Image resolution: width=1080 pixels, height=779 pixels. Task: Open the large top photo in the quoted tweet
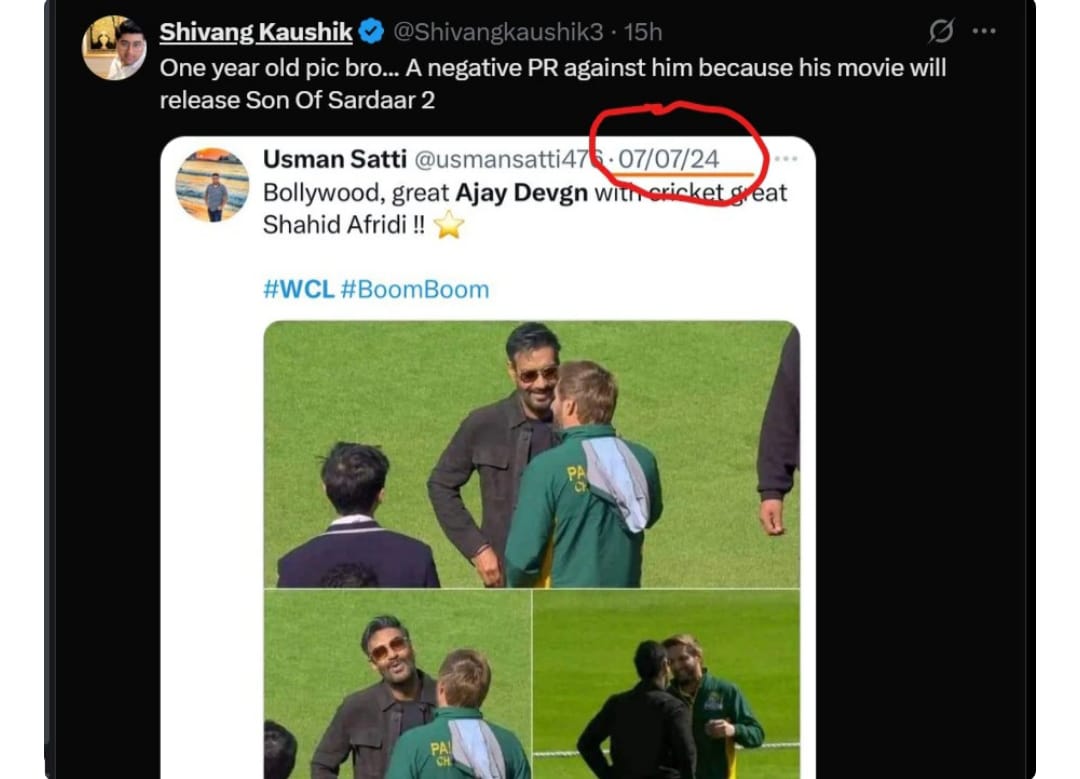click(x=531, y=454)
